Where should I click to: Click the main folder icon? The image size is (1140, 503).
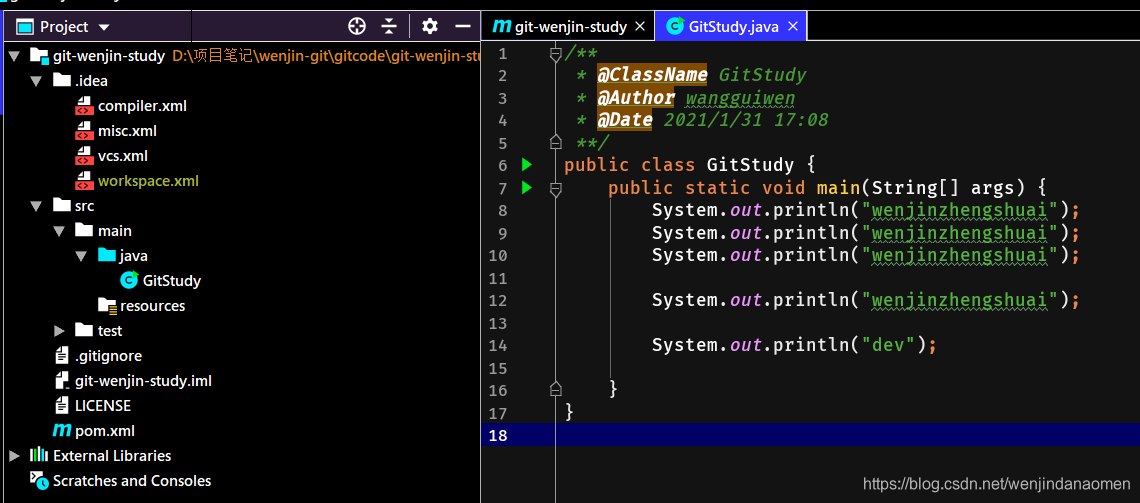84,230
